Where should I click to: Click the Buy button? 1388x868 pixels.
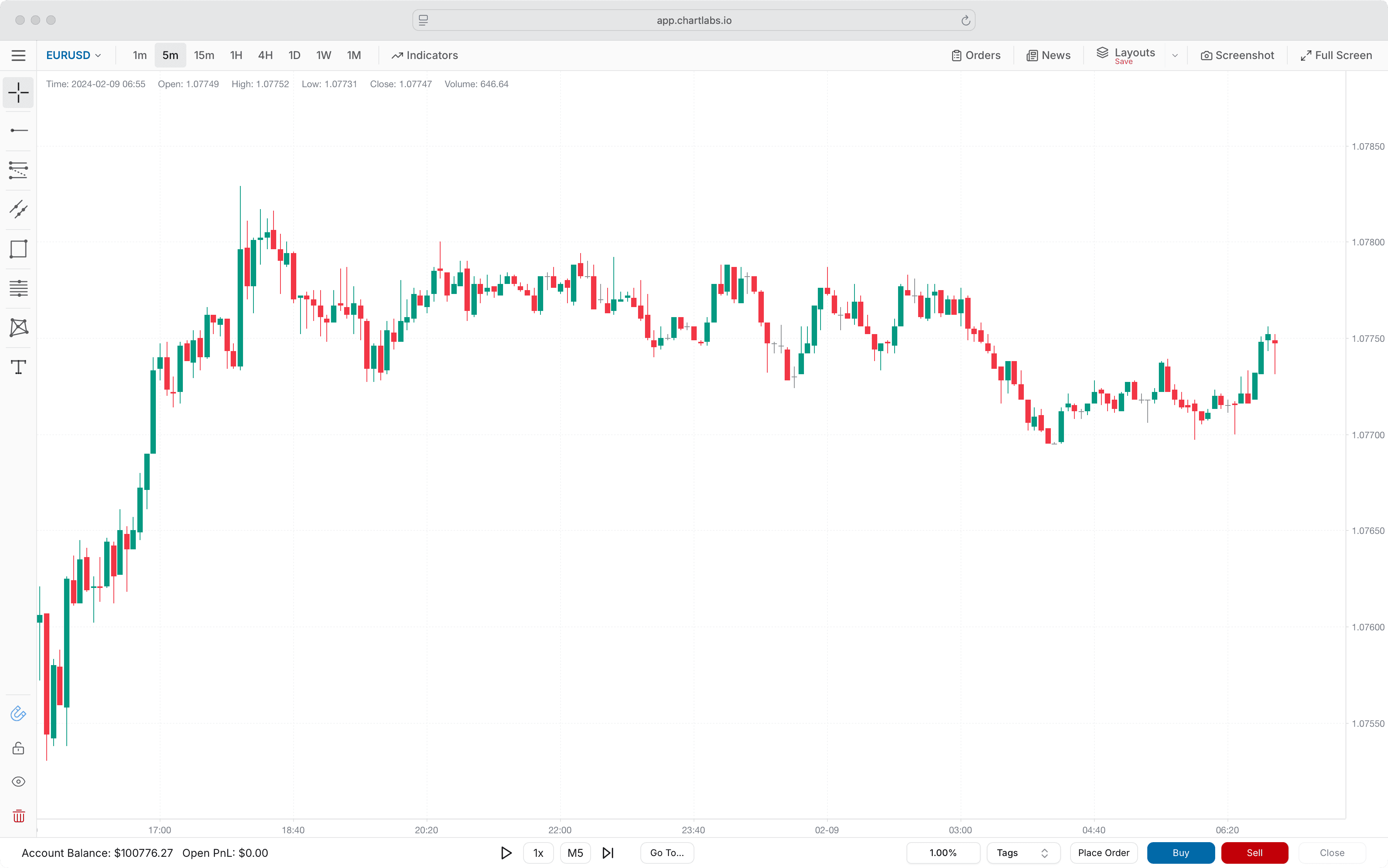coord(1181,853)
